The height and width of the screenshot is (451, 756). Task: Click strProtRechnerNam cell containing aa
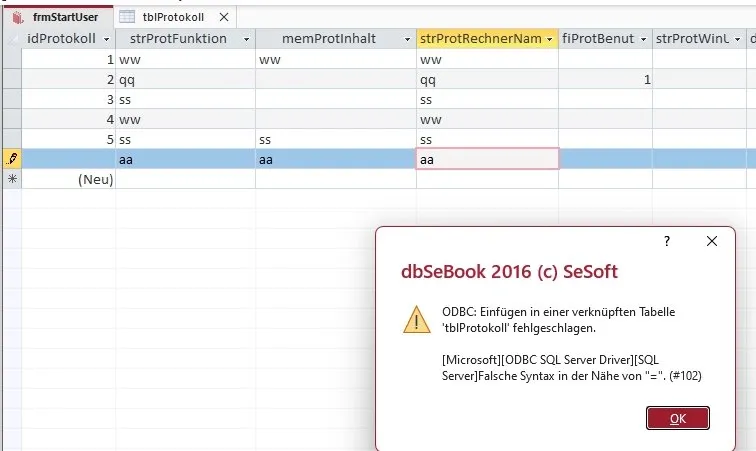click(x=487, y=159)
